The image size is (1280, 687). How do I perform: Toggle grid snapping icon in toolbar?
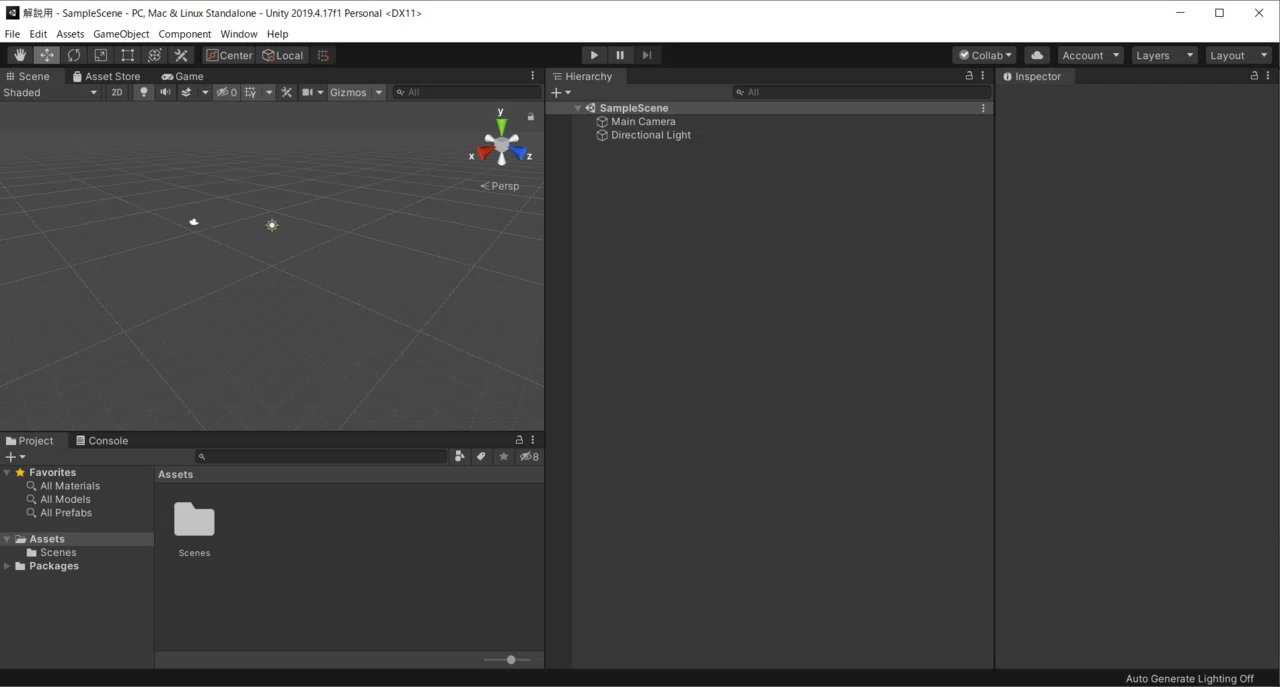(322, 55)
